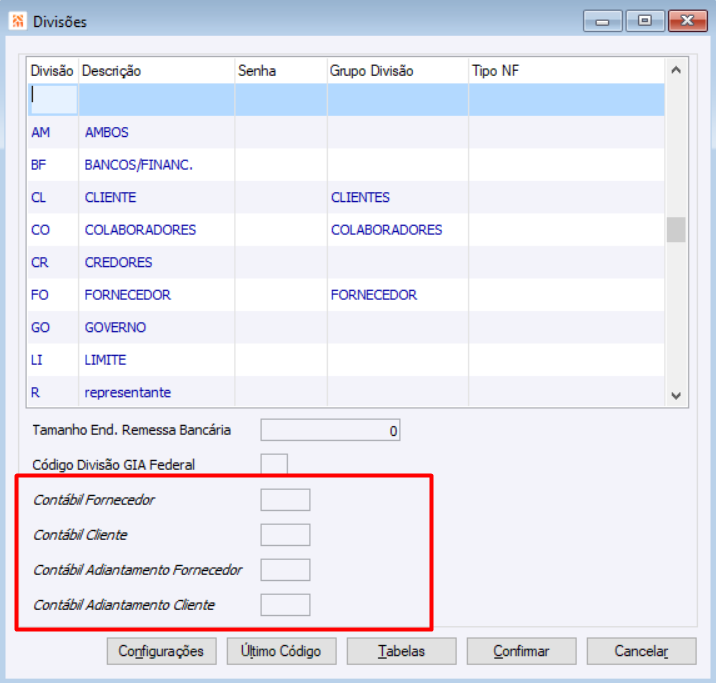Select the Contábil Adiantamento Fornecedor field
This screenshot has height=683, width=716.
(x=285, y=570)
